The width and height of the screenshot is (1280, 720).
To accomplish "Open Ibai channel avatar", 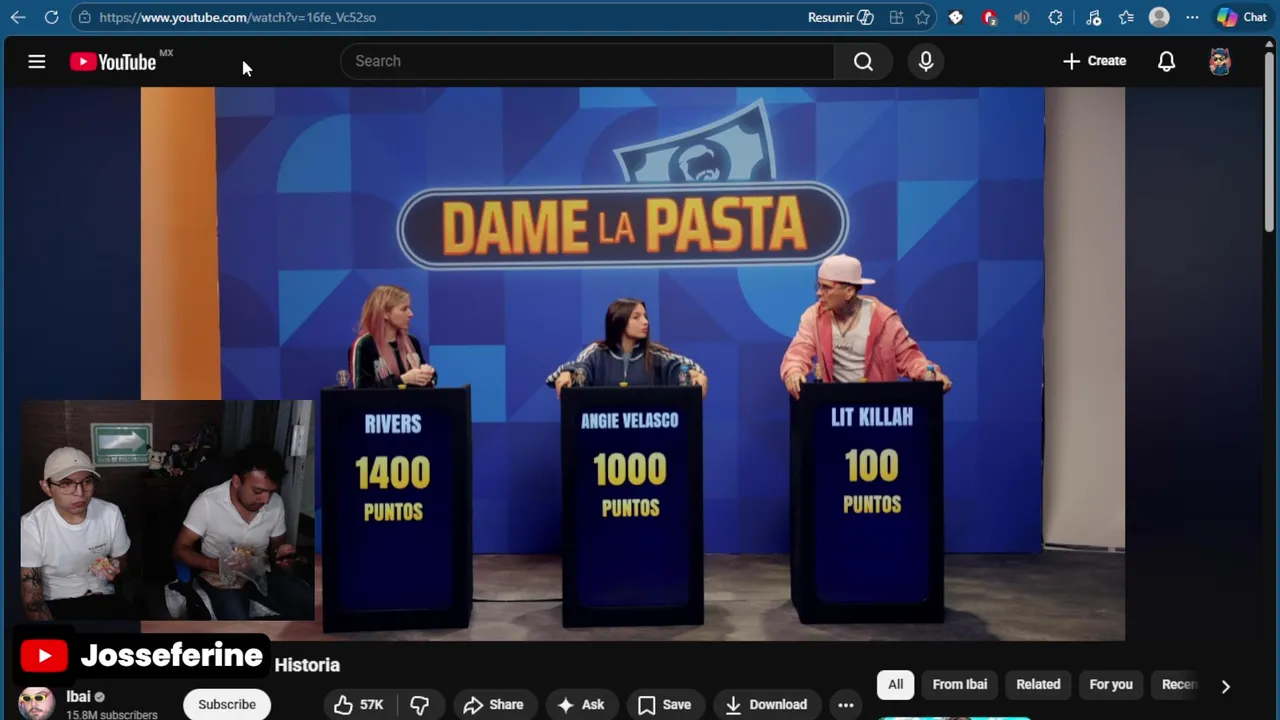I will click(x=36, y=704).
